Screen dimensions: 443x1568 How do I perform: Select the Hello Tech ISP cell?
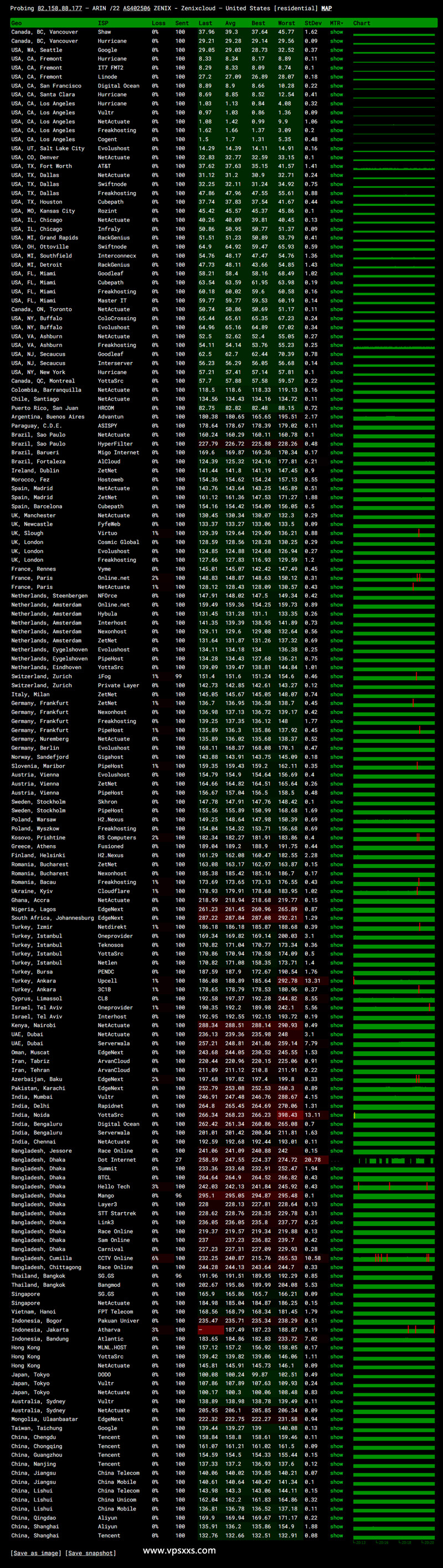click(114, 1186)
